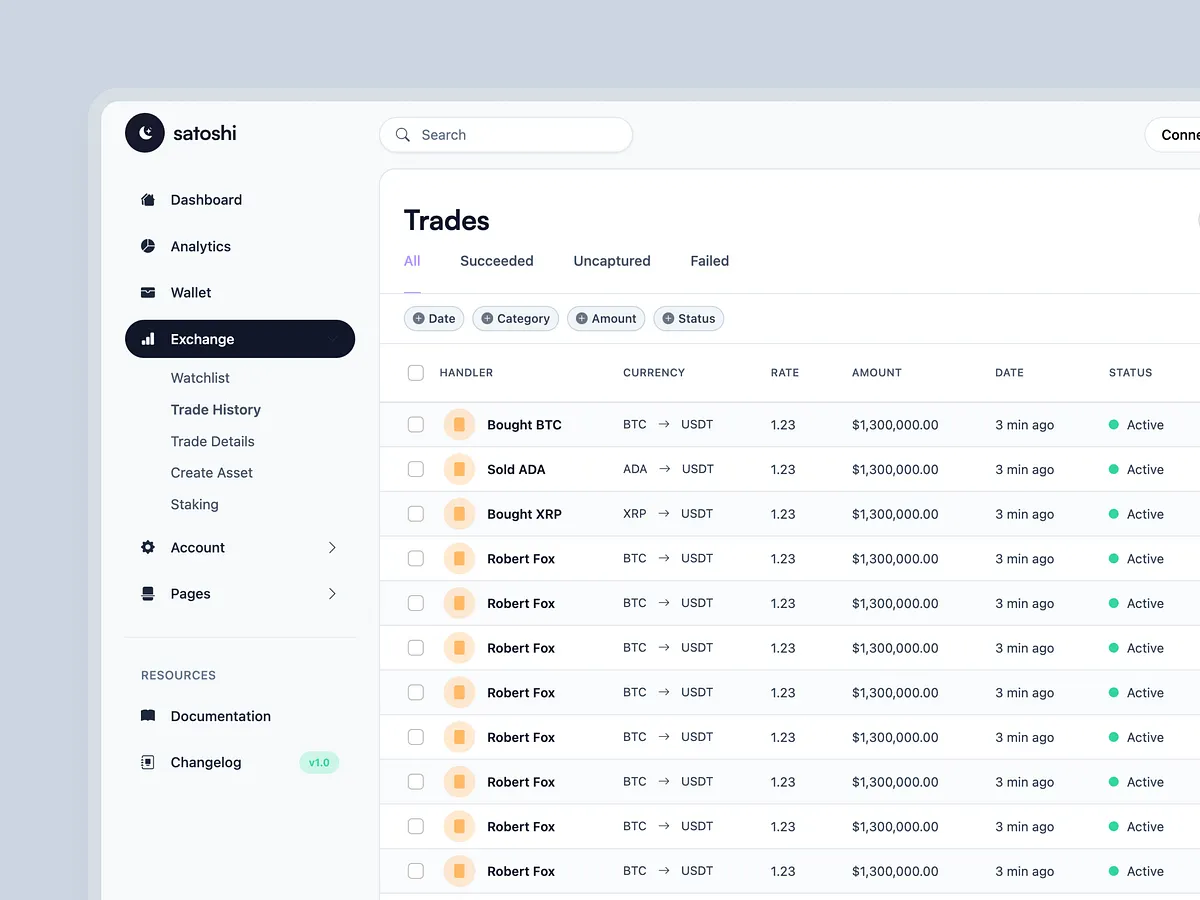Click the search magnifier icon
This screenshot has height=900, width=1200.
point(402,135)
